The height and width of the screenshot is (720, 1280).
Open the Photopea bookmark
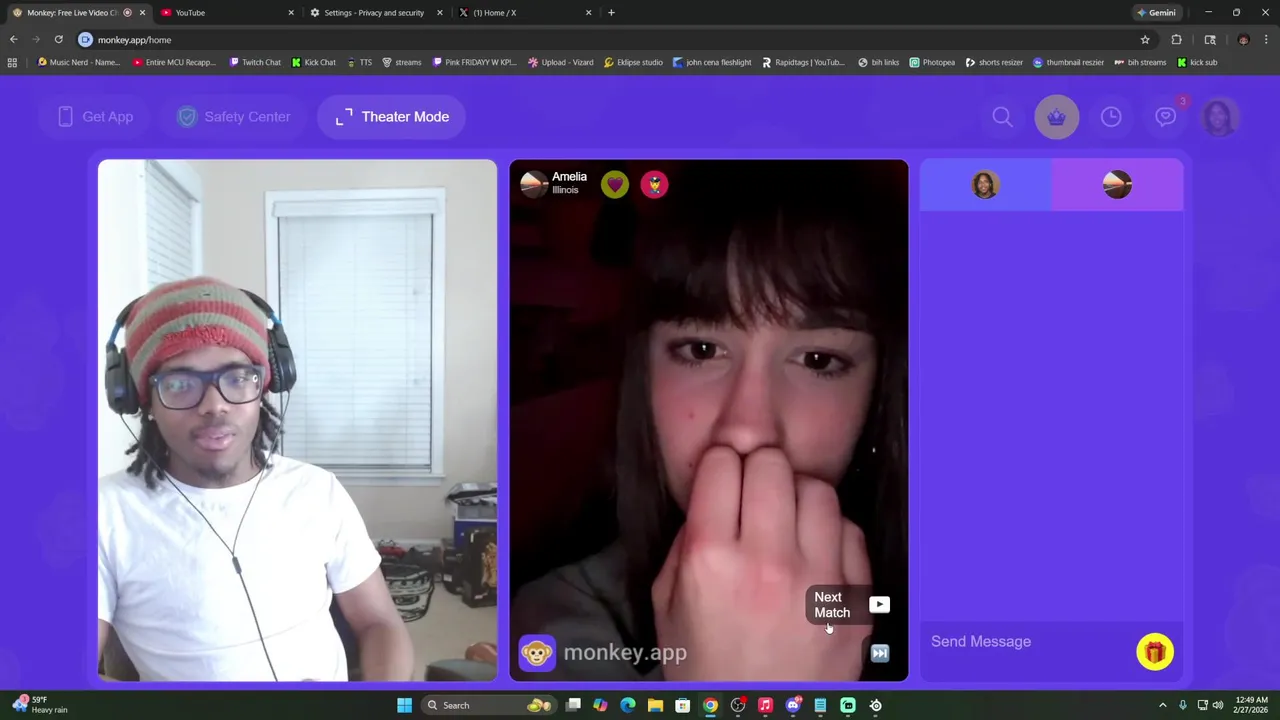[x=932, y=62]
